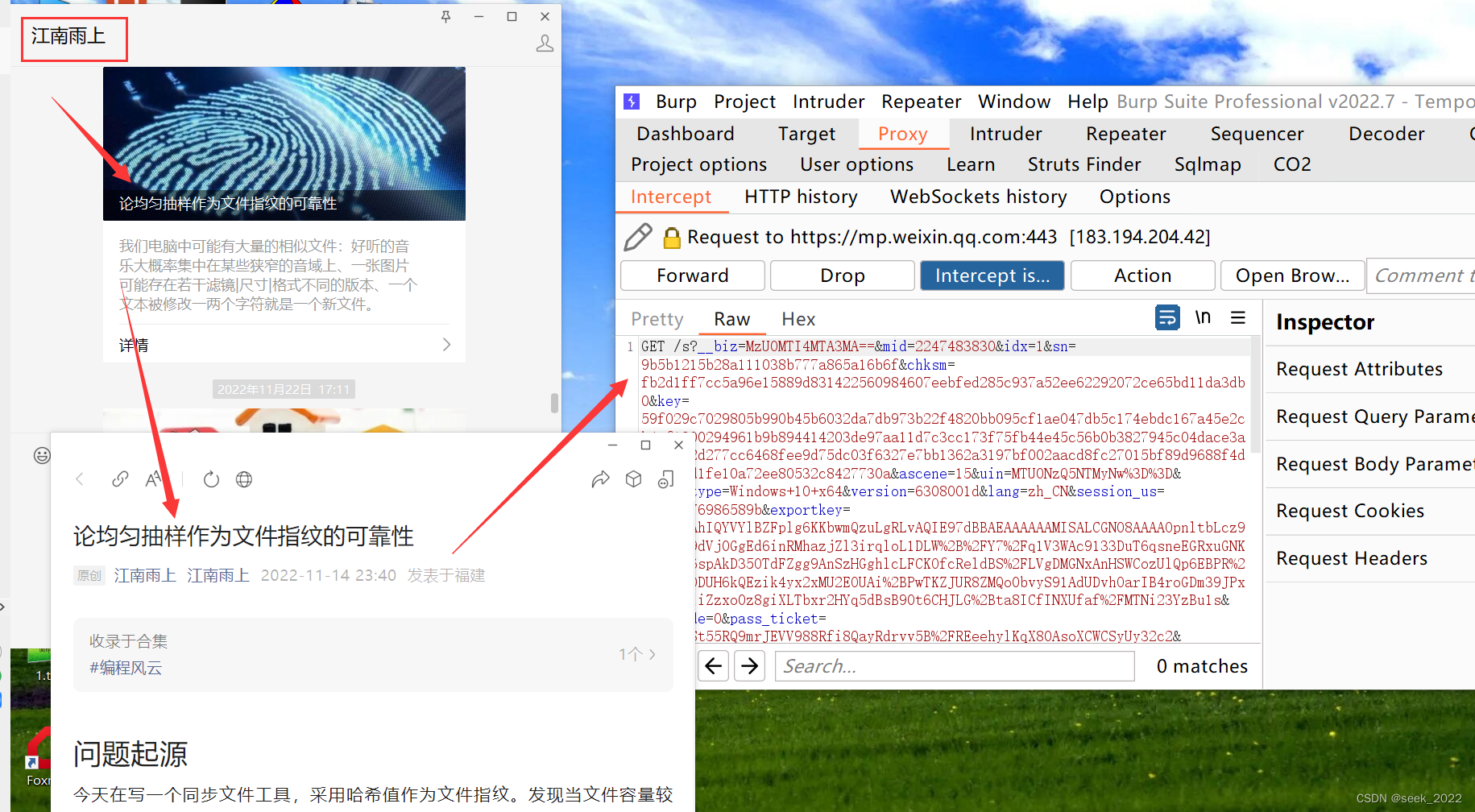
Task: Switch to HTTP history sub-tab
Action: tap(801, 197)
